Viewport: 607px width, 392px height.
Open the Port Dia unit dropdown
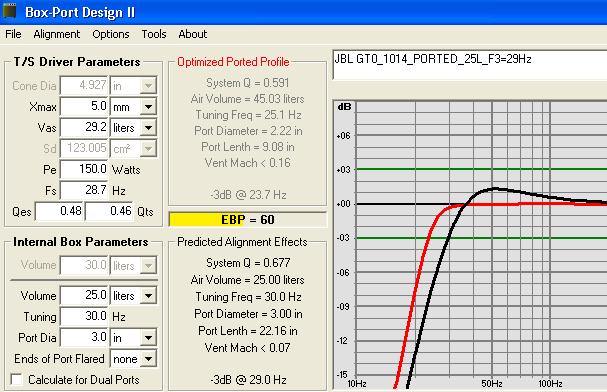click(x=148, y=338)
